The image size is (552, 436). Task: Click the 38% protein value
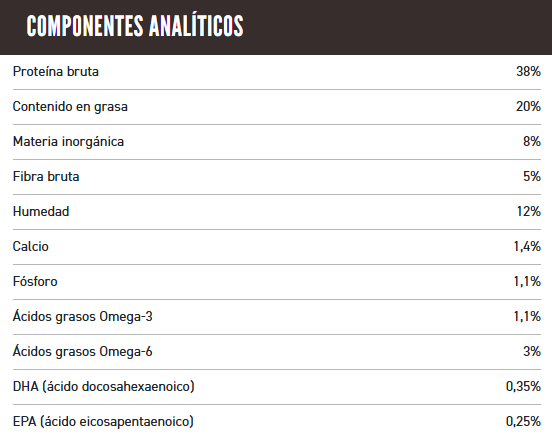coord(528,71)
